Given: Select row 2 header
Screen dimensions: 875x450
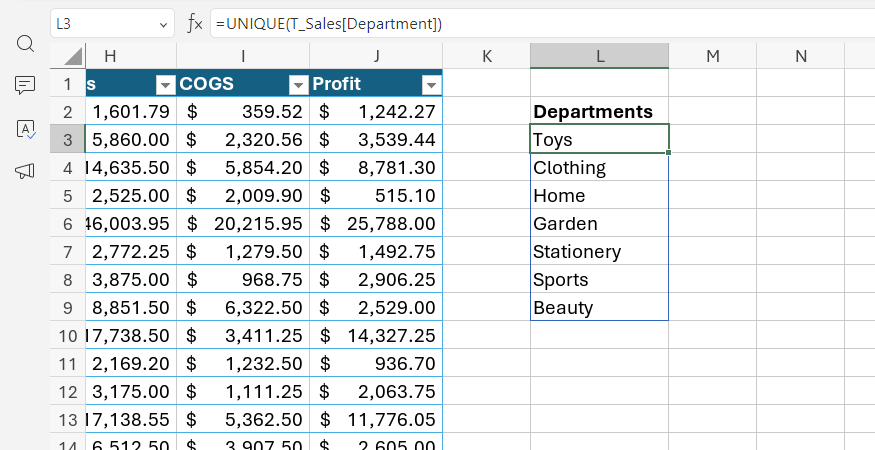Looking at the screenshot, I should click(68, 112).
